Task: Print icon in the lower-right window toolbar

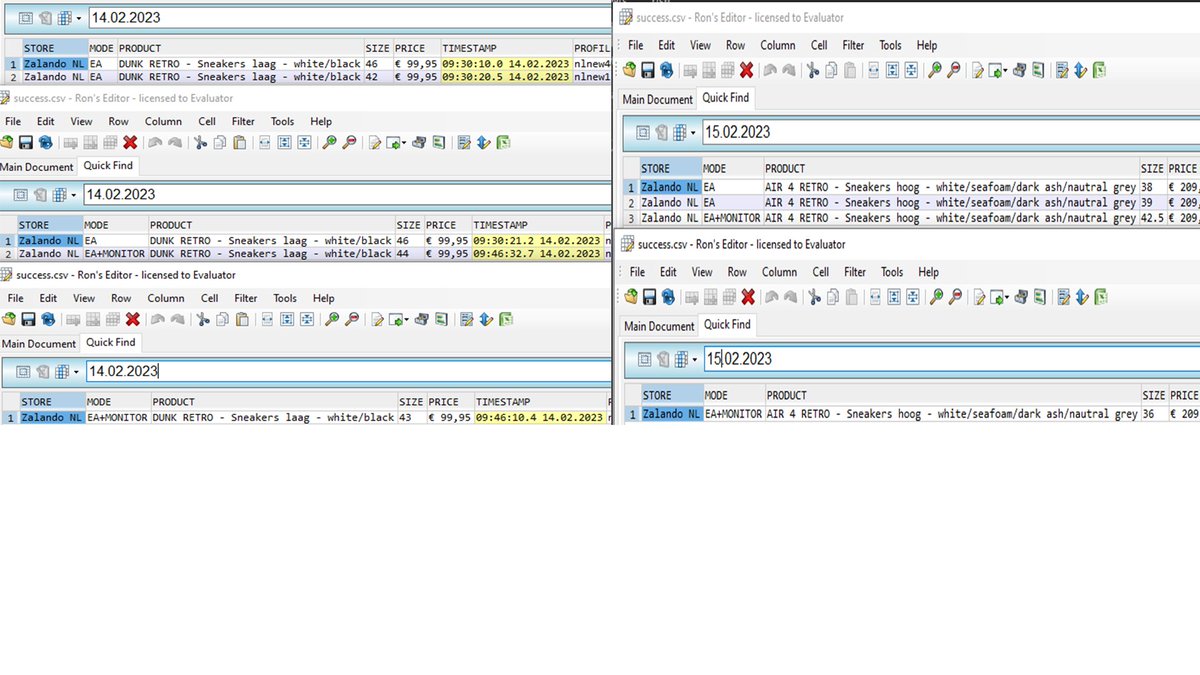Action: pyautogui.click(x=1021, y=296)
